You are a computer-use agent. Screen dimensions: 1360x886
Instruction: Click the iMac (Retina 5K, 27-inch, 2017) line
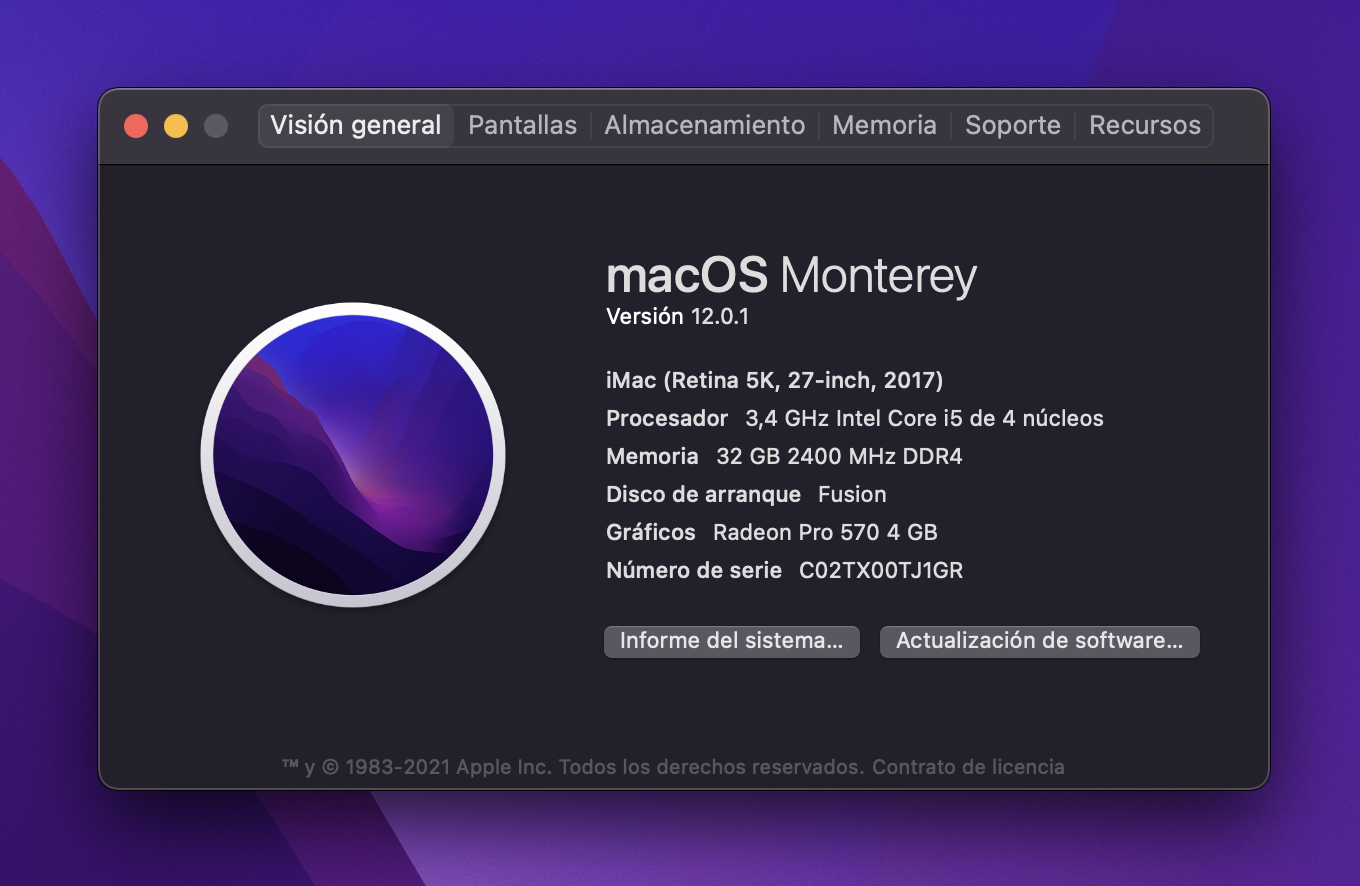(x=774, y=380)
